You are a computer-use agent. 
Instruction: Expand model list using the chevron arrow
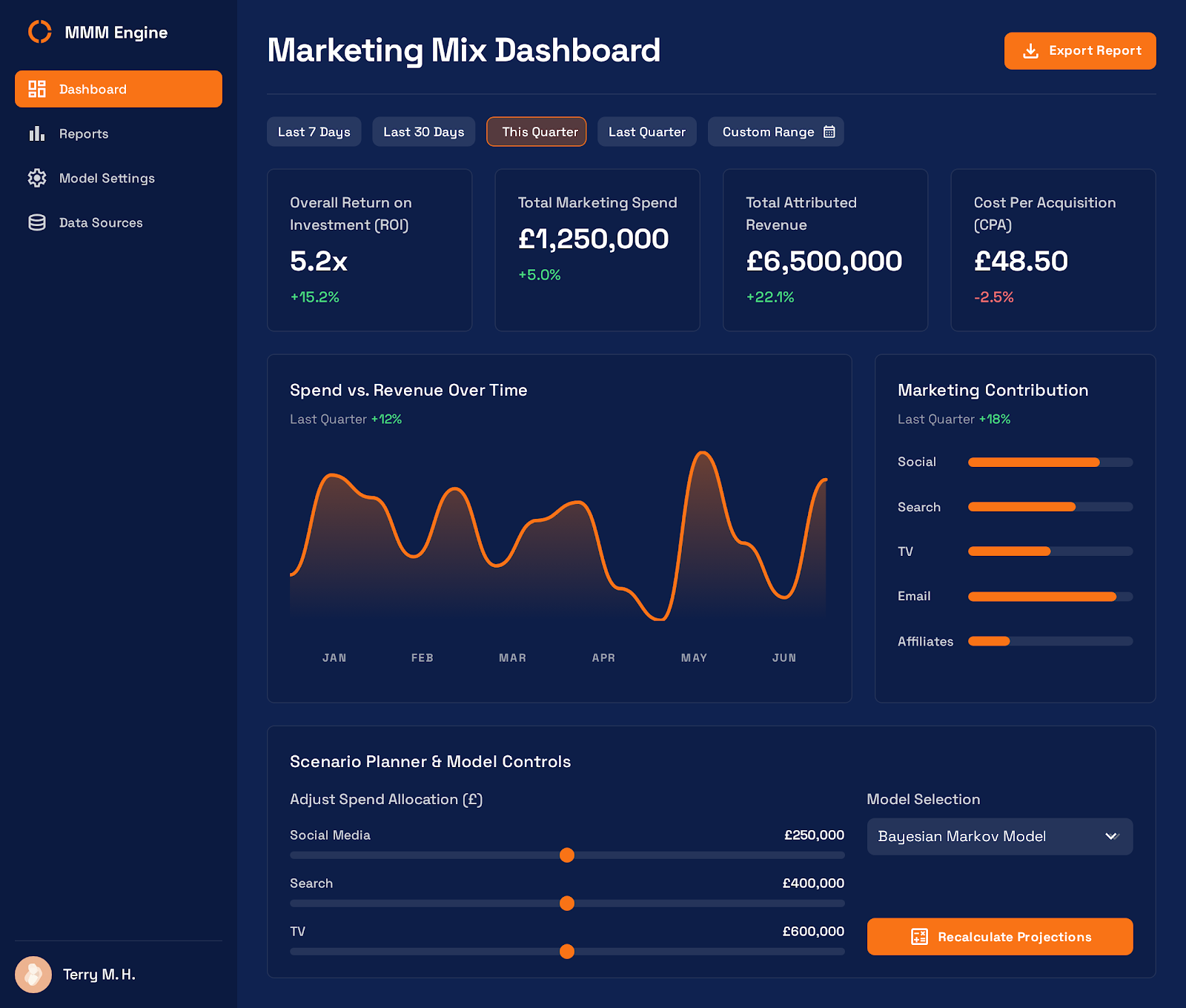click(x=1111, y=837)
